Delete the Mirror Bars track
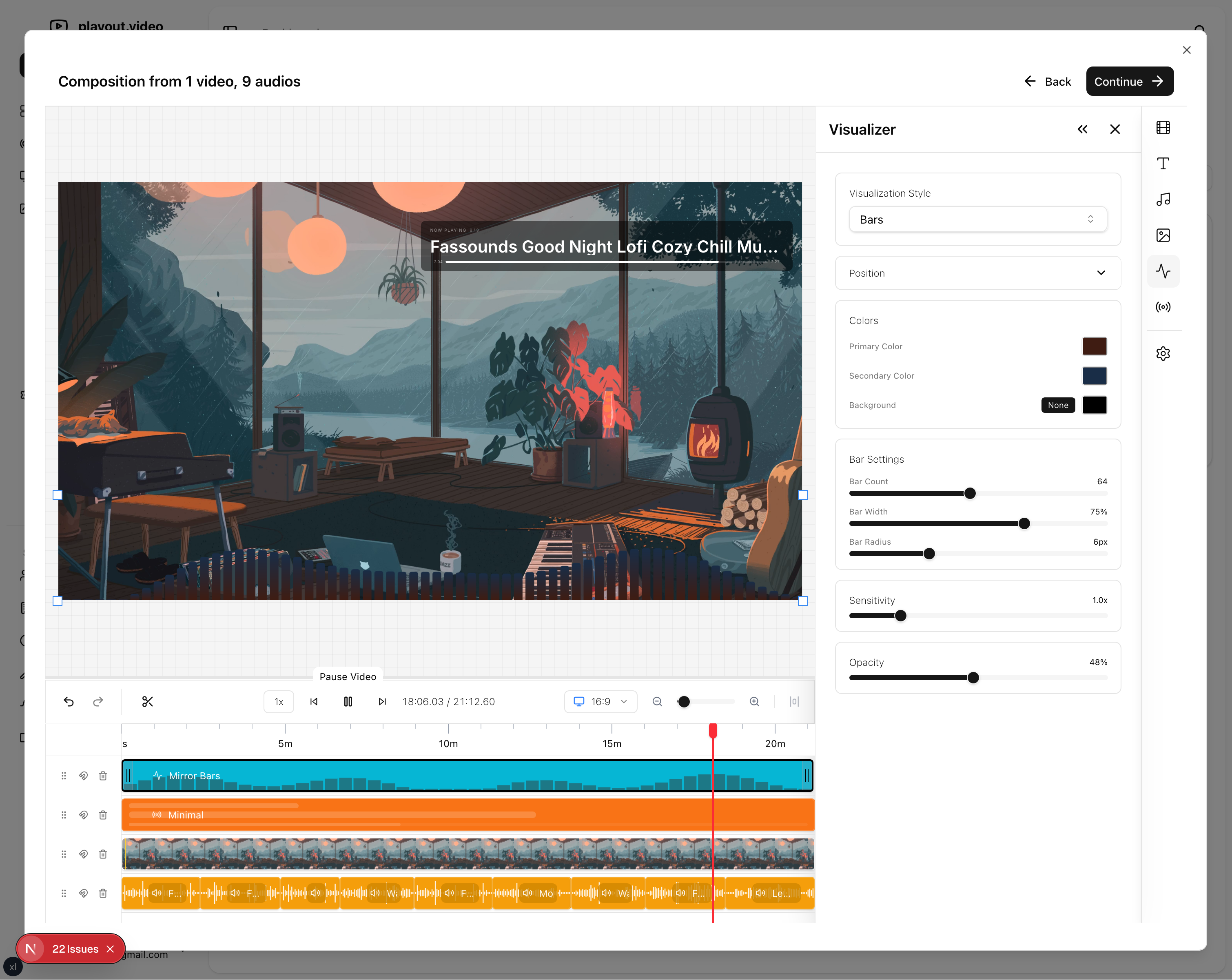1232x980 pixels. [103, 776]
